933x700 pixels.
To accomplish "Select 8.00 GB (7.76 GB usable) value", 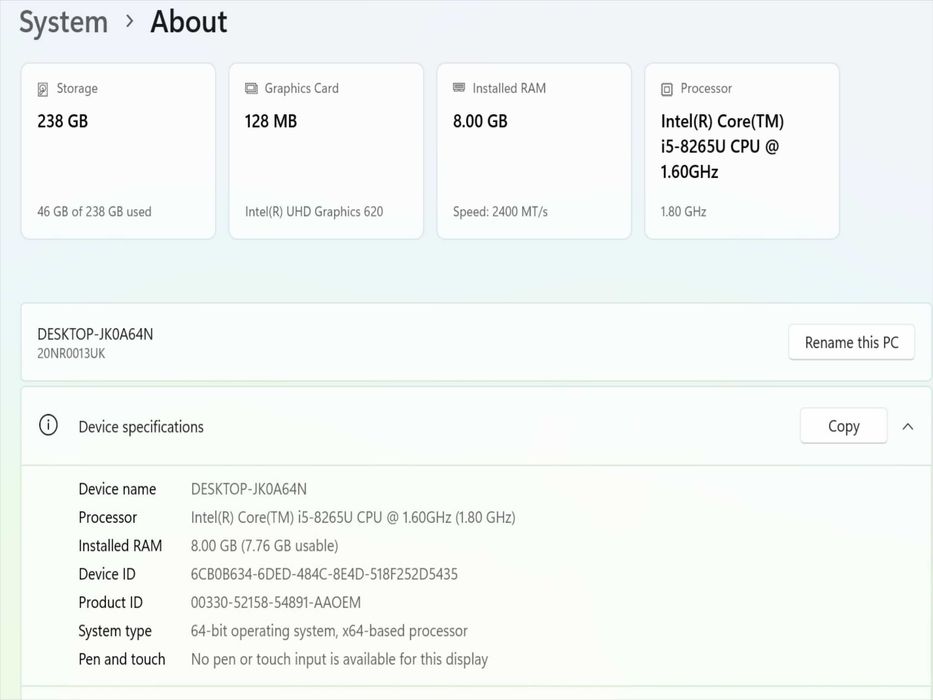I will [264, 546].
